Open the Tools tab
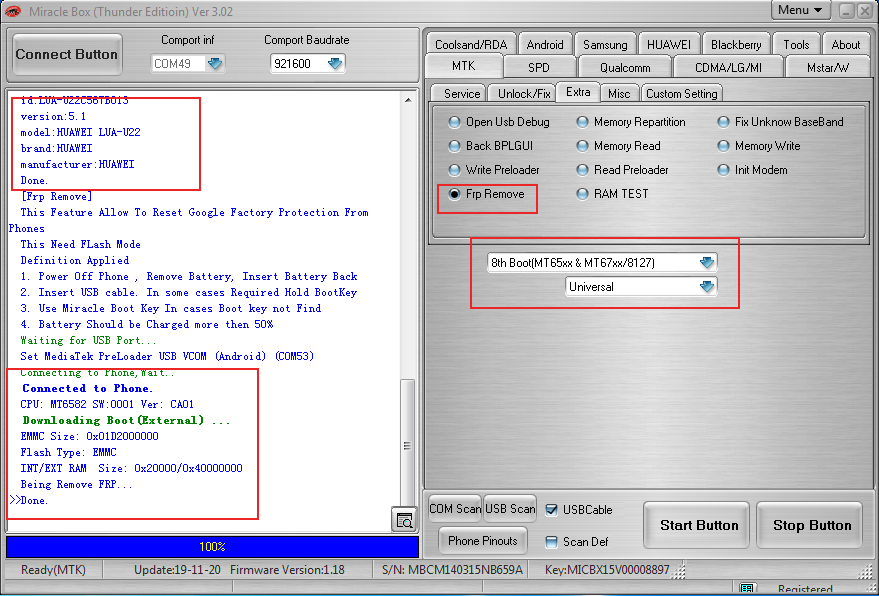 pyautogui.click(x=796, y=44)
